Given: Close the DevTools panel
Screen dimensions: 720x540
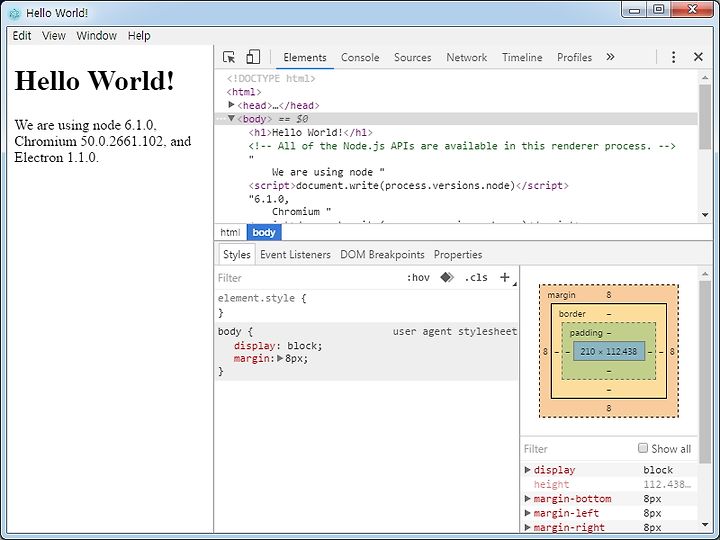Looking at the screenshot, I should pos(698,57).
